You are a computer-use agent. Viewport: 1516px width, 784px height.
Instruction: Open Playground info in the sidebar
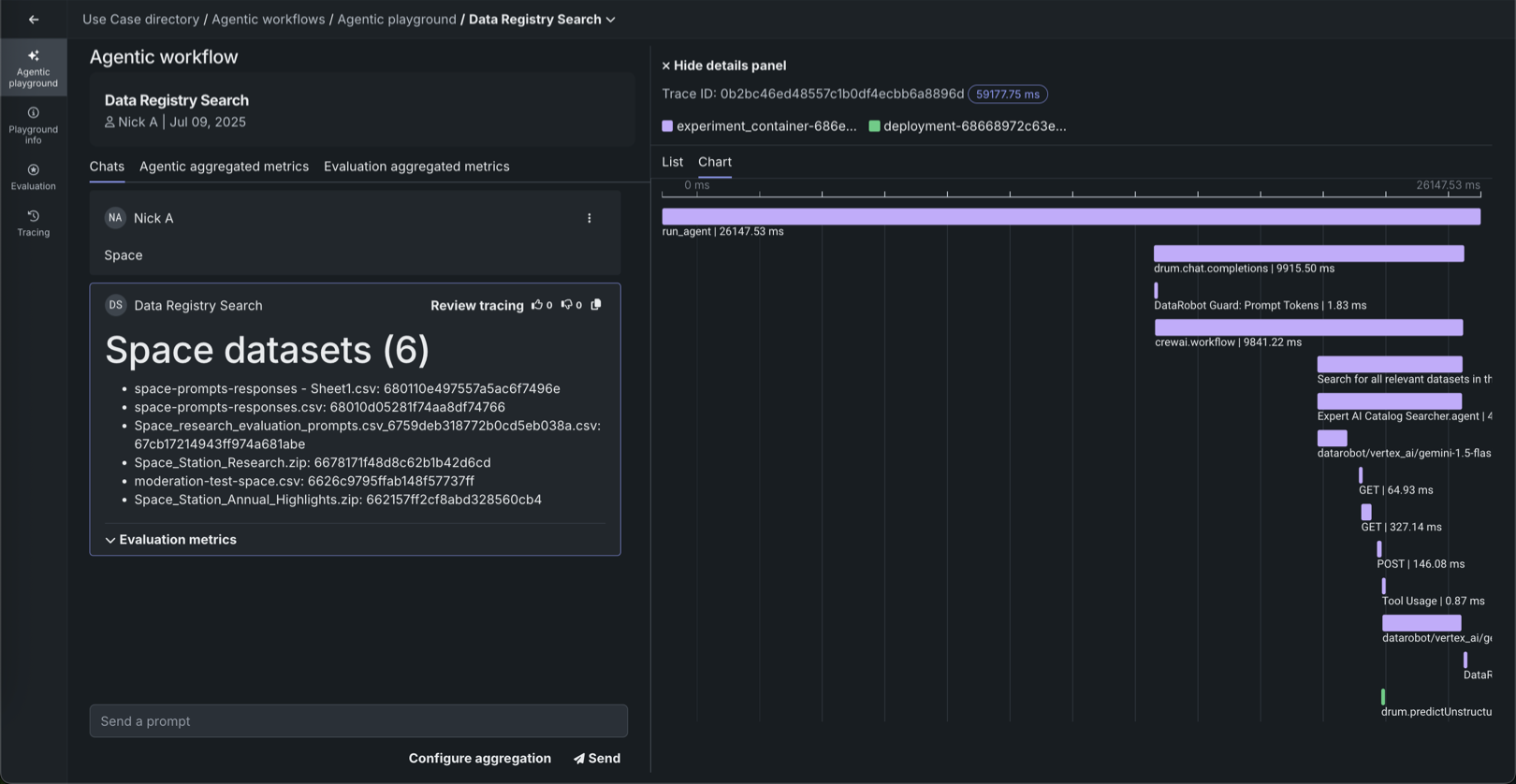[34, 125]
